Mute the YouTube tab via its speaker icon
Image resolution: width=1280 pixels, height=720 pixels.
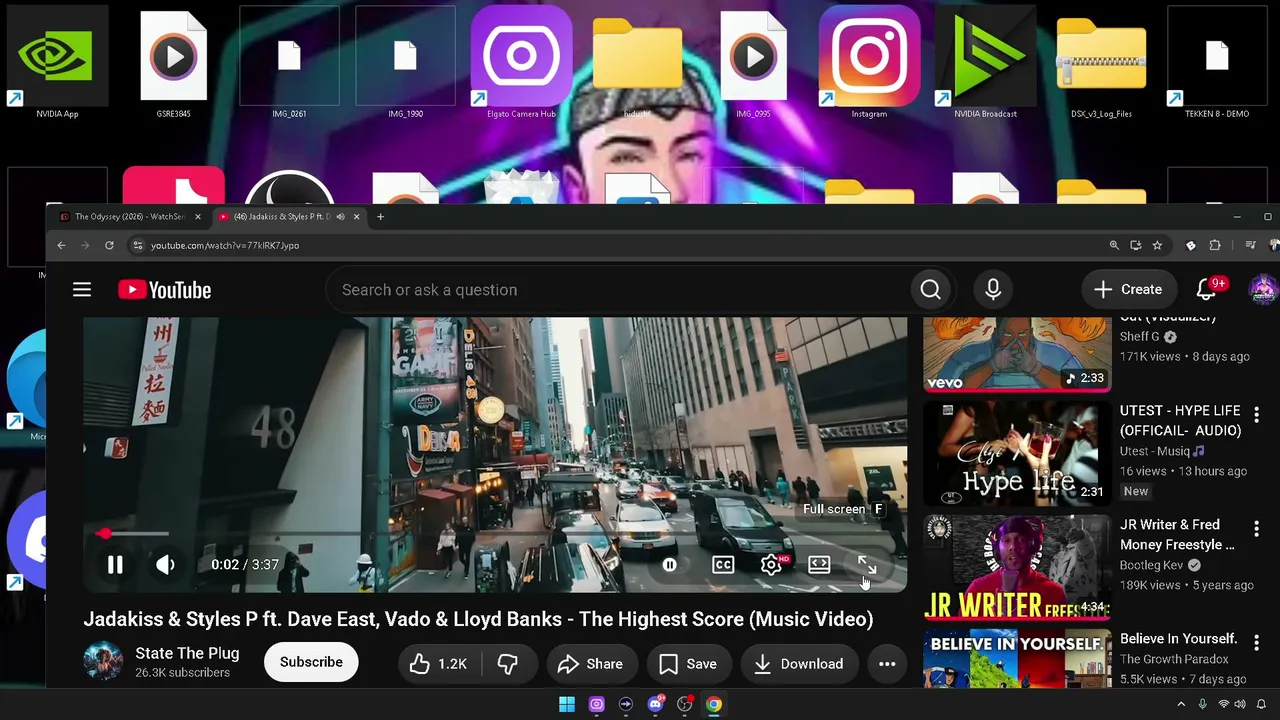[340, 217]
